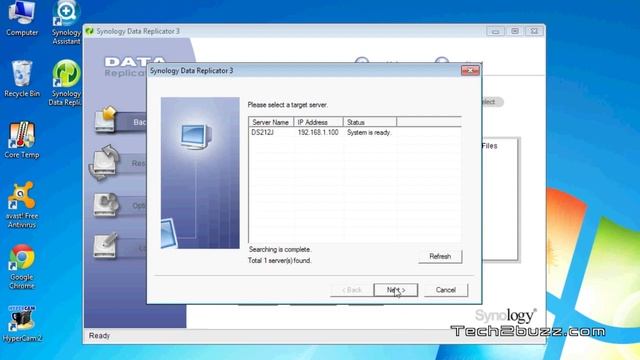640x360 pixels.
Task: Select the DS212J server row
Action: click(355, 133)
